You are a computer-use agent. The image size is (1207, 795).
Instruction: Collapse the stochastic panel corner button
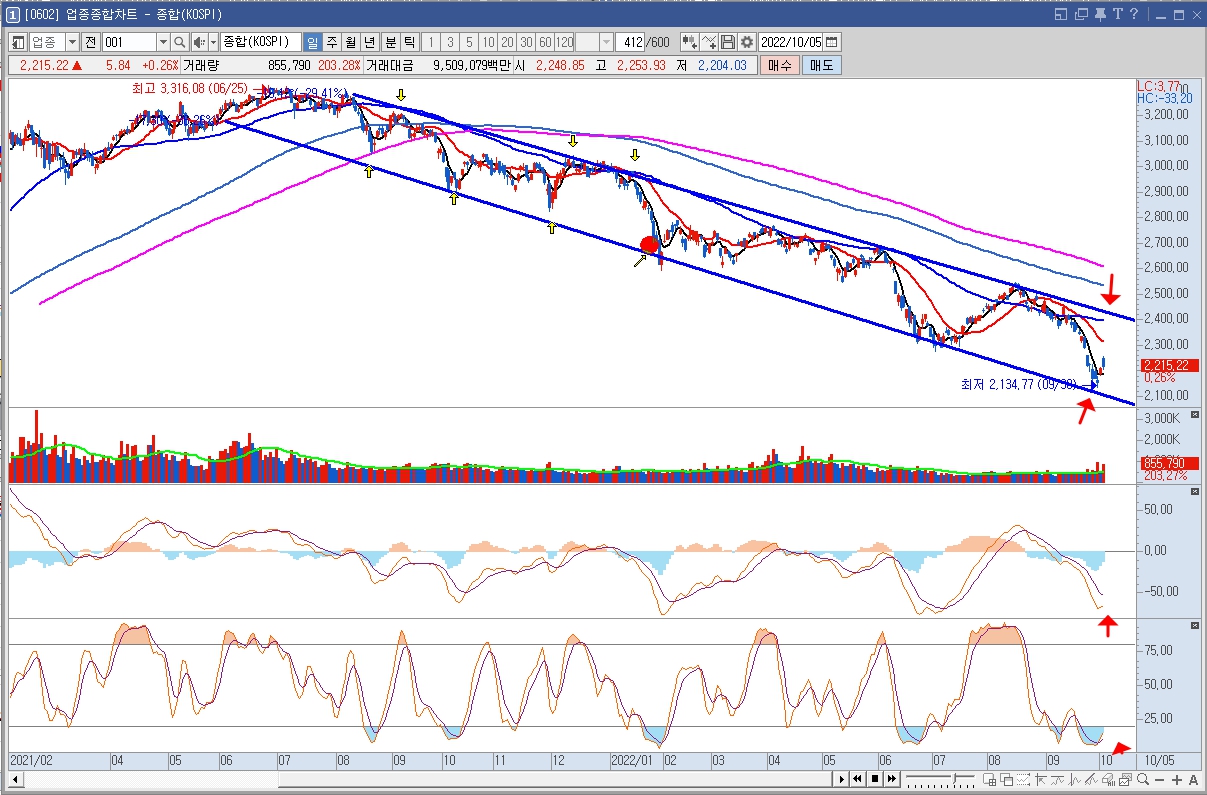click(x=1195, y=625)
